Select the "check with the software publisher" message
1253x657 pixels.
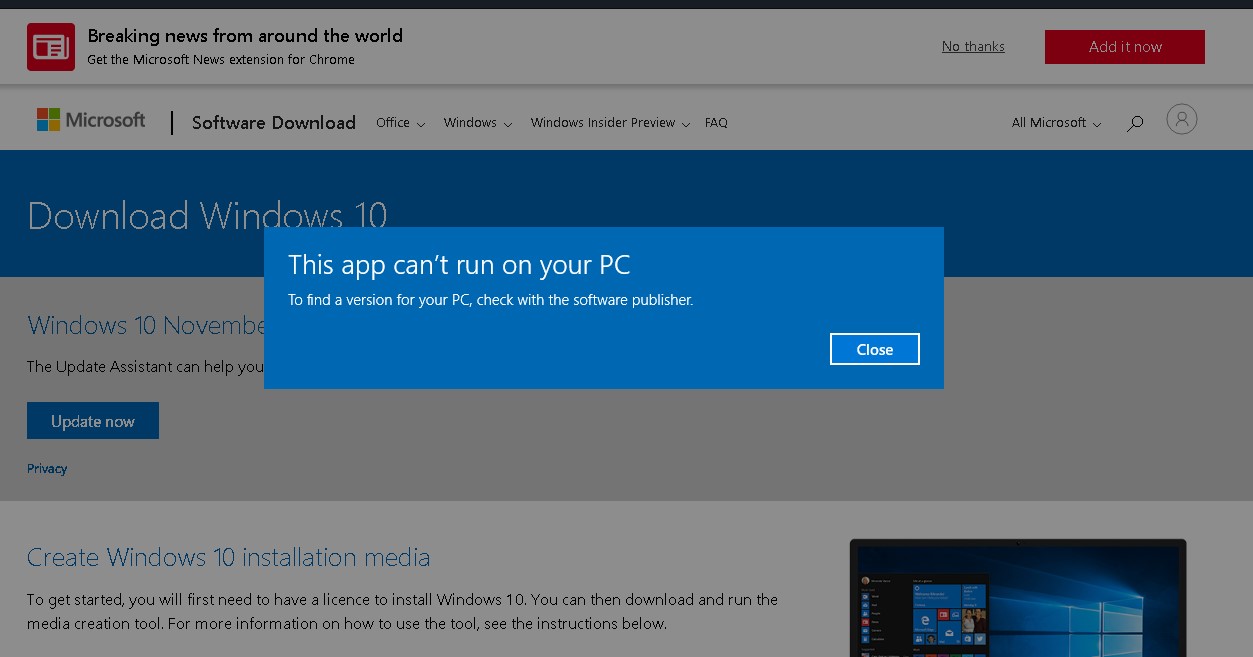pos(585,300)
